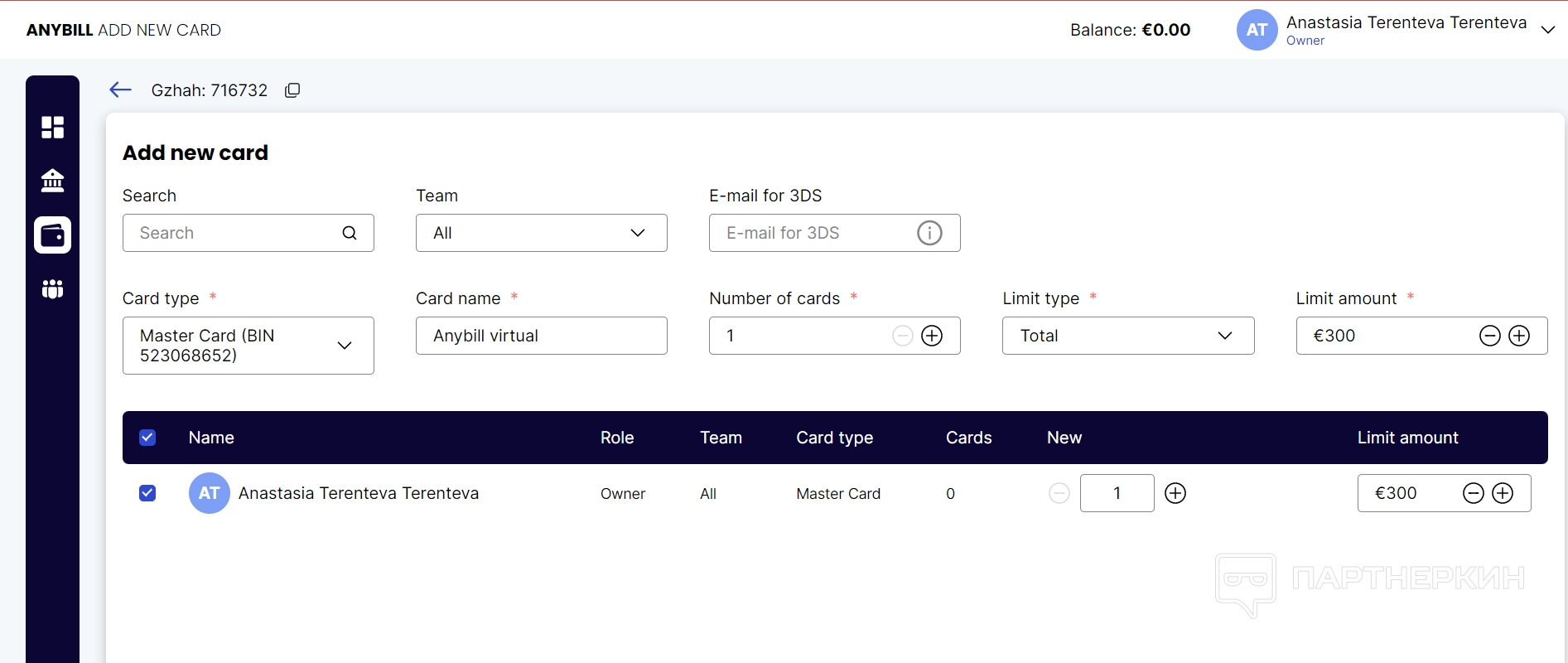The height and width of the screenshot is (663, 1568).
Task: Open the wallet cards sidebar icon
Action: [x=52, y=235]
